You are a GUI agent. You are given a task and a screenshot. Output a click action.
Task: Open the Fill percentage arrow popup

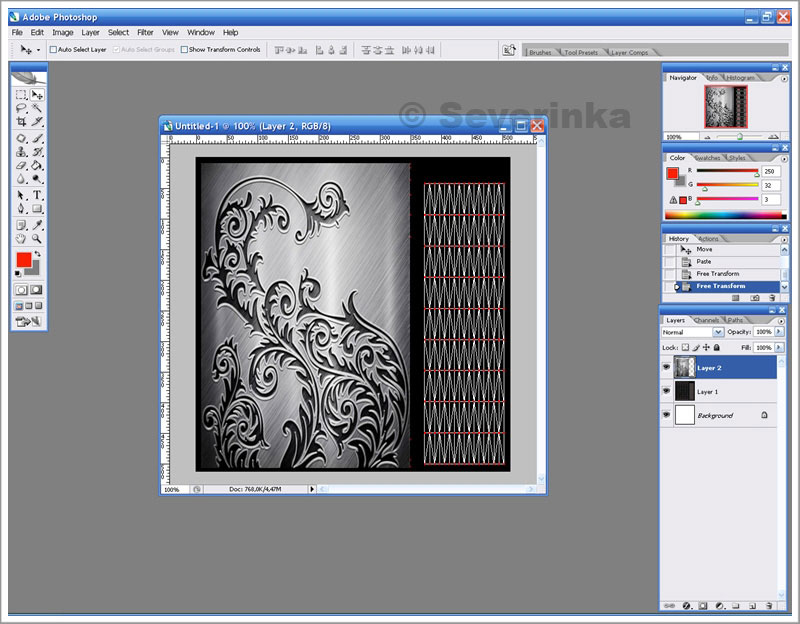(777, 347)
